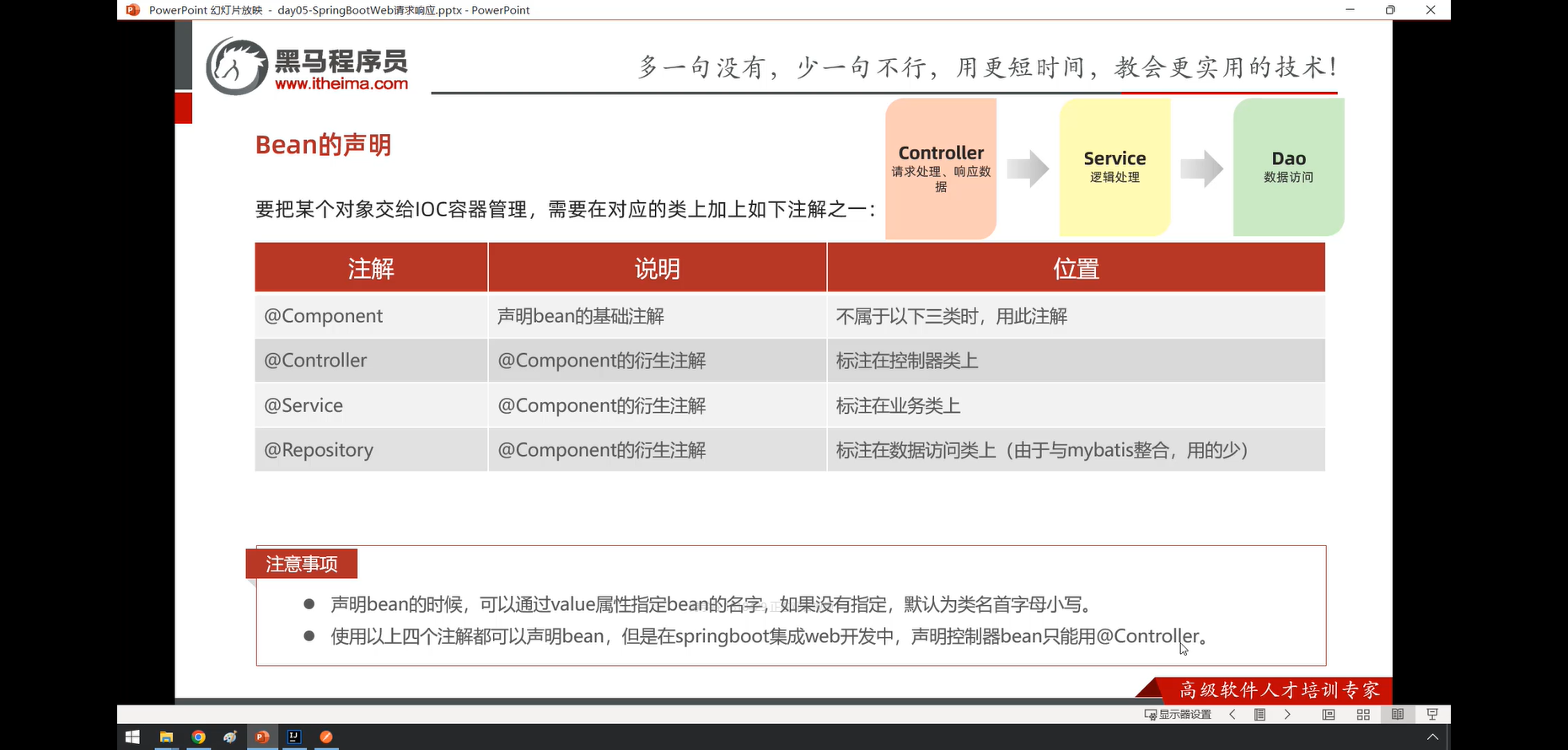Click the '位置' table header

[1077, 268]
